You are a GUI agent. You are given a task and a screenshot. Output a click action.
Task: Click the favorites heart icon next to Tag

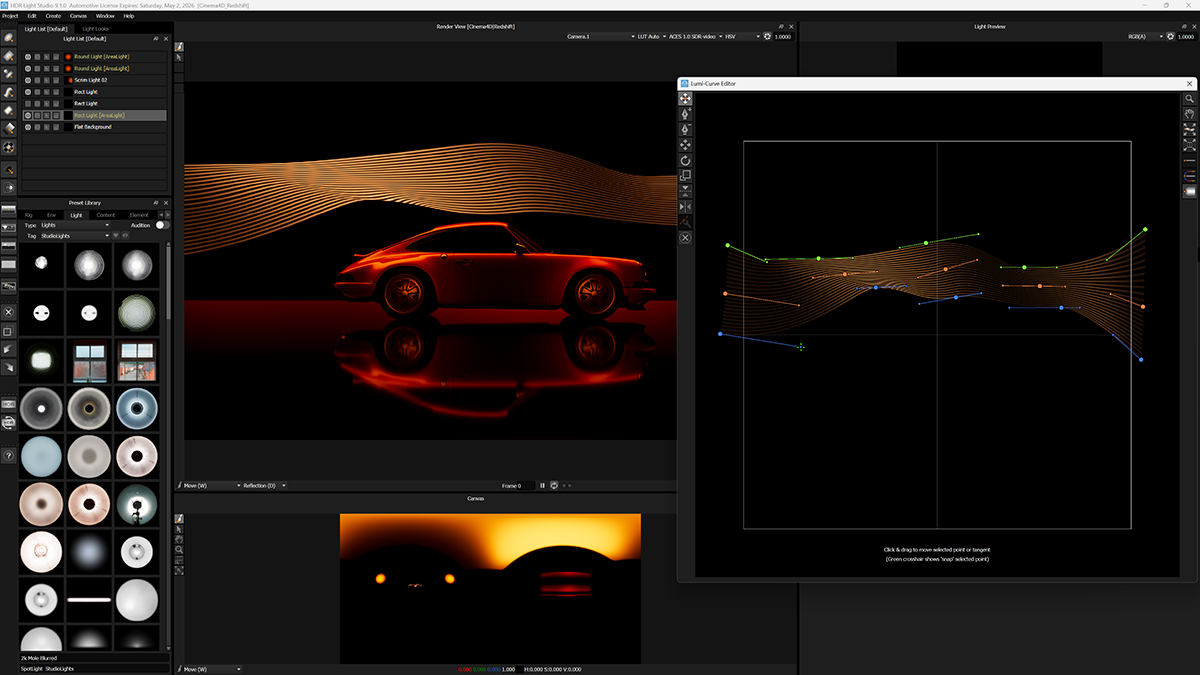pyautogui.click(x=116, y=235)
